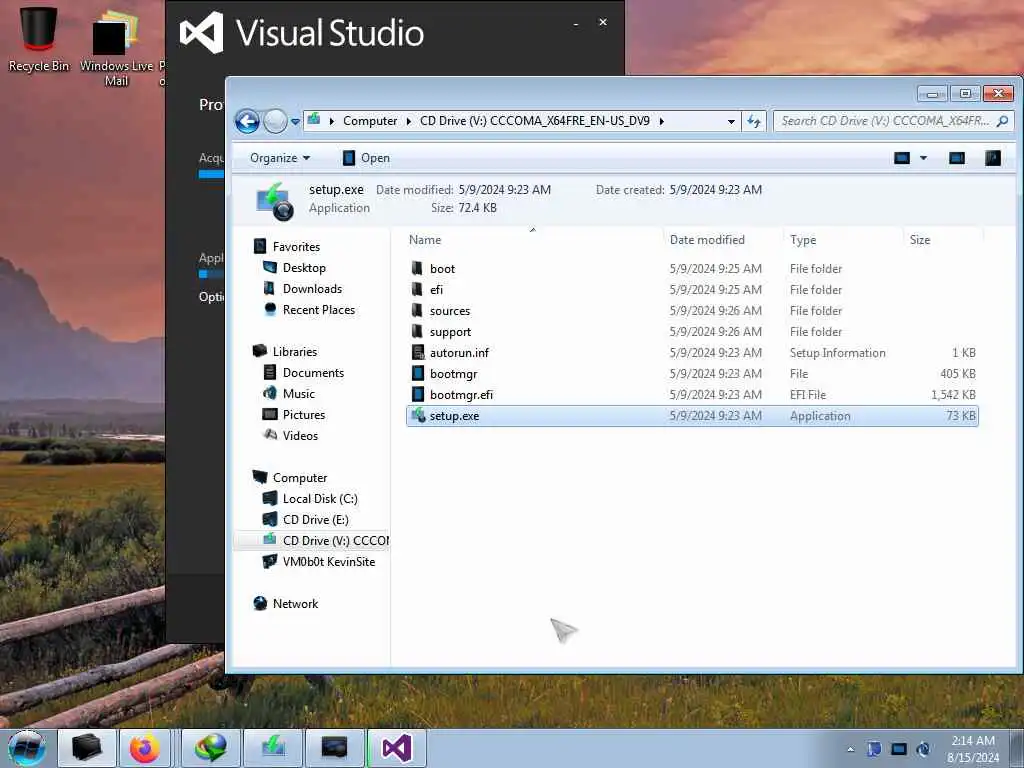Click the search magnifier icon
Image resolution: width=1024 pixels, height=768 pixels.
click(1002, 121)
